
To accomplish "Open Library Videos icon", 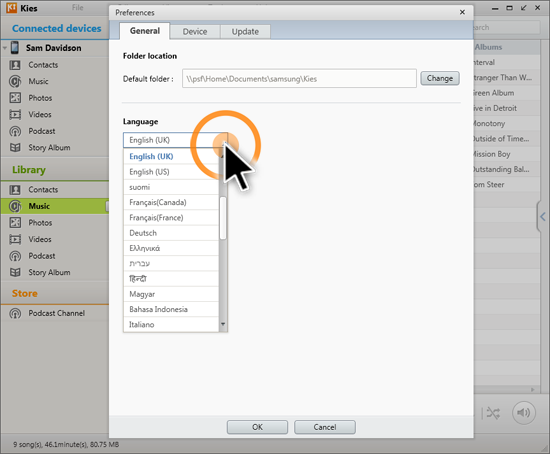I will point(15,239).
